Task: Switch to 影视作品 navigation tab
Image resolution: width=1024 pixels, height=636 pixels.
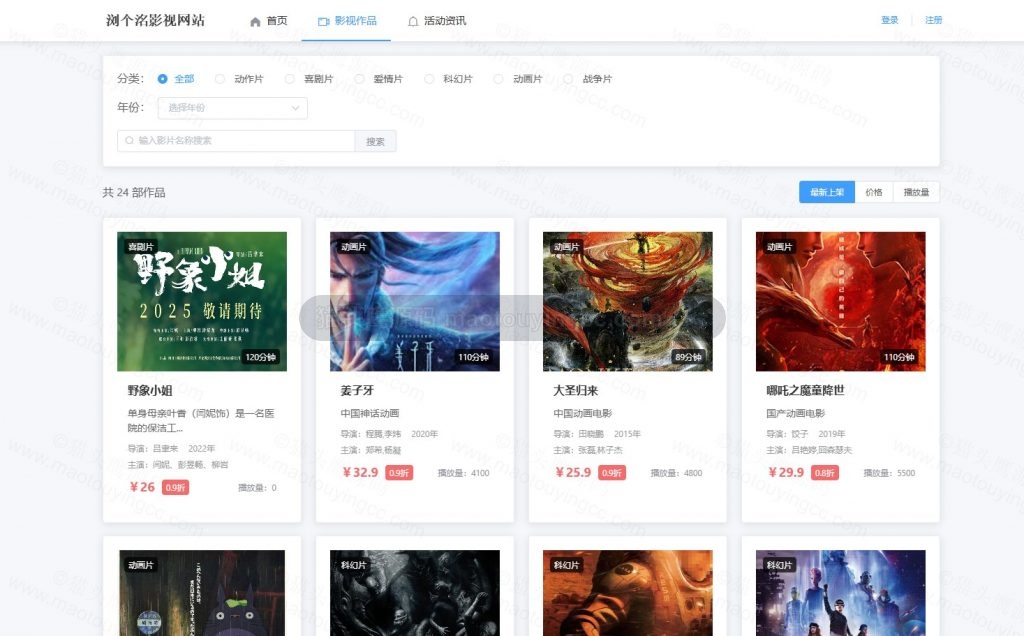Action: pos(347,21)
